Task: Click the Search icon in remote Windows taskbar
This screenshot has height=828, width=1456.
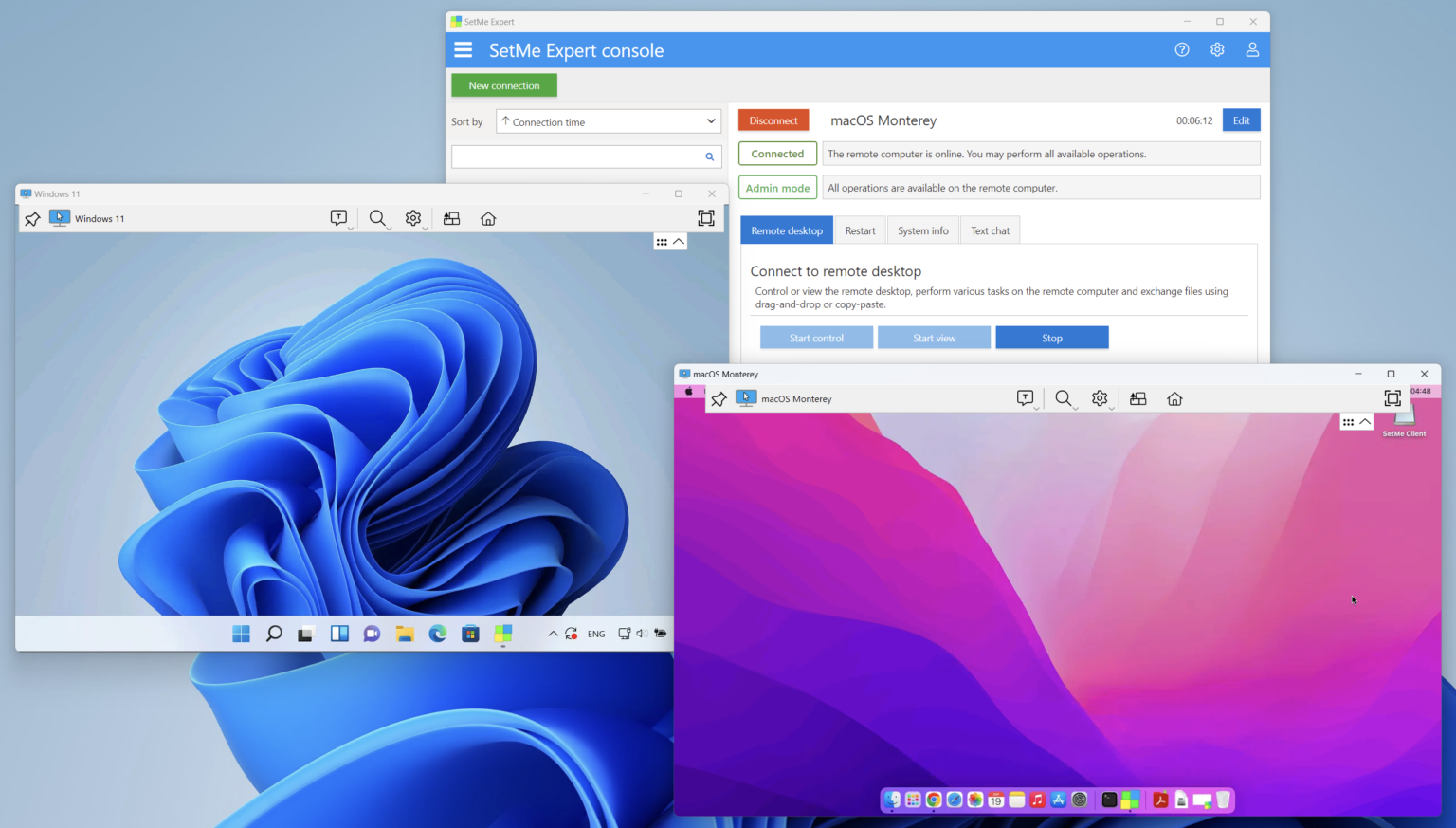Action: coord(274,634)
